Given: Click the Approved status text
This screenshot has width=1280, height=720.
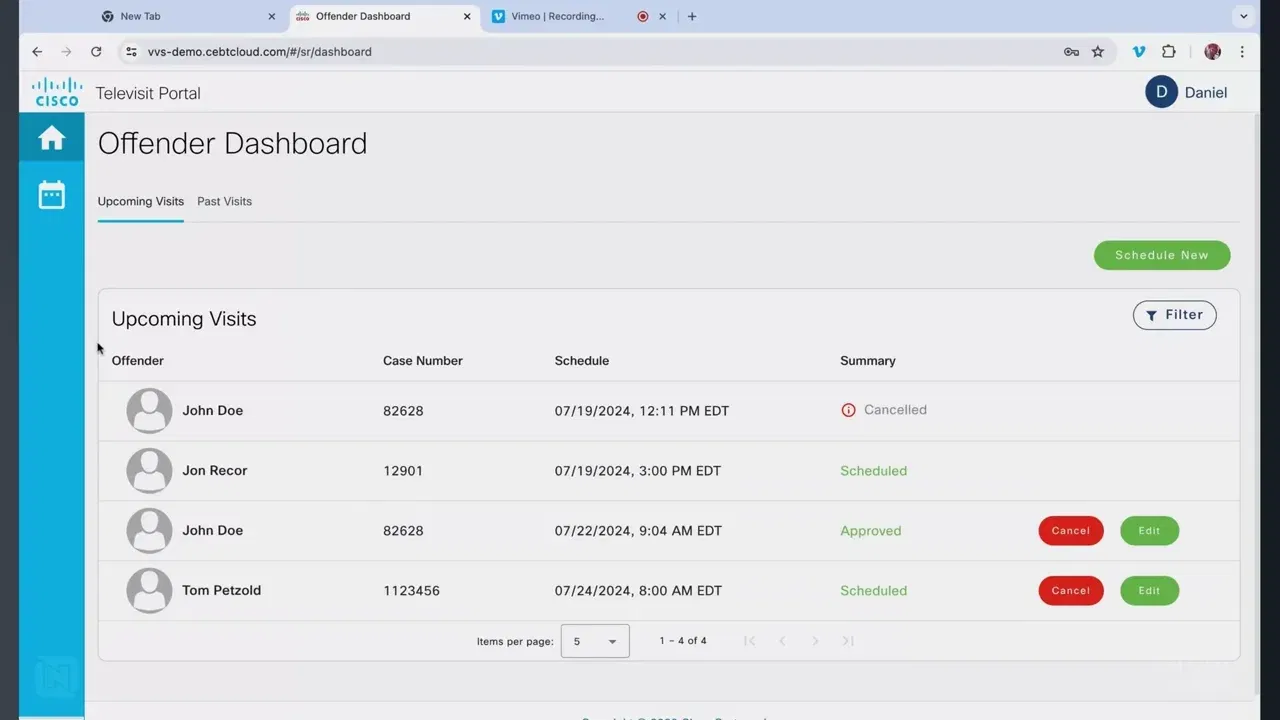Looking at the screenshot, I should [871, 531].
